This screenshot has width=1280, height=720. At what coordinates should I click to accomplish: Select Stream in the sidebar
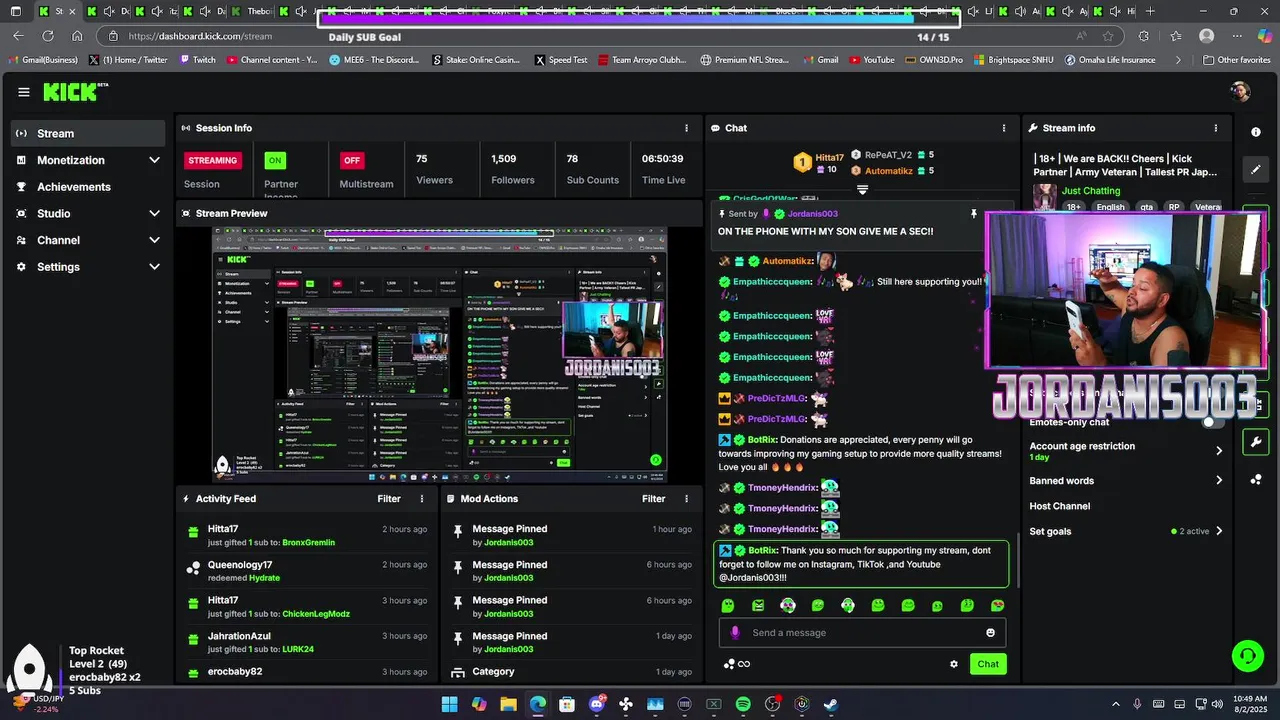88,133
